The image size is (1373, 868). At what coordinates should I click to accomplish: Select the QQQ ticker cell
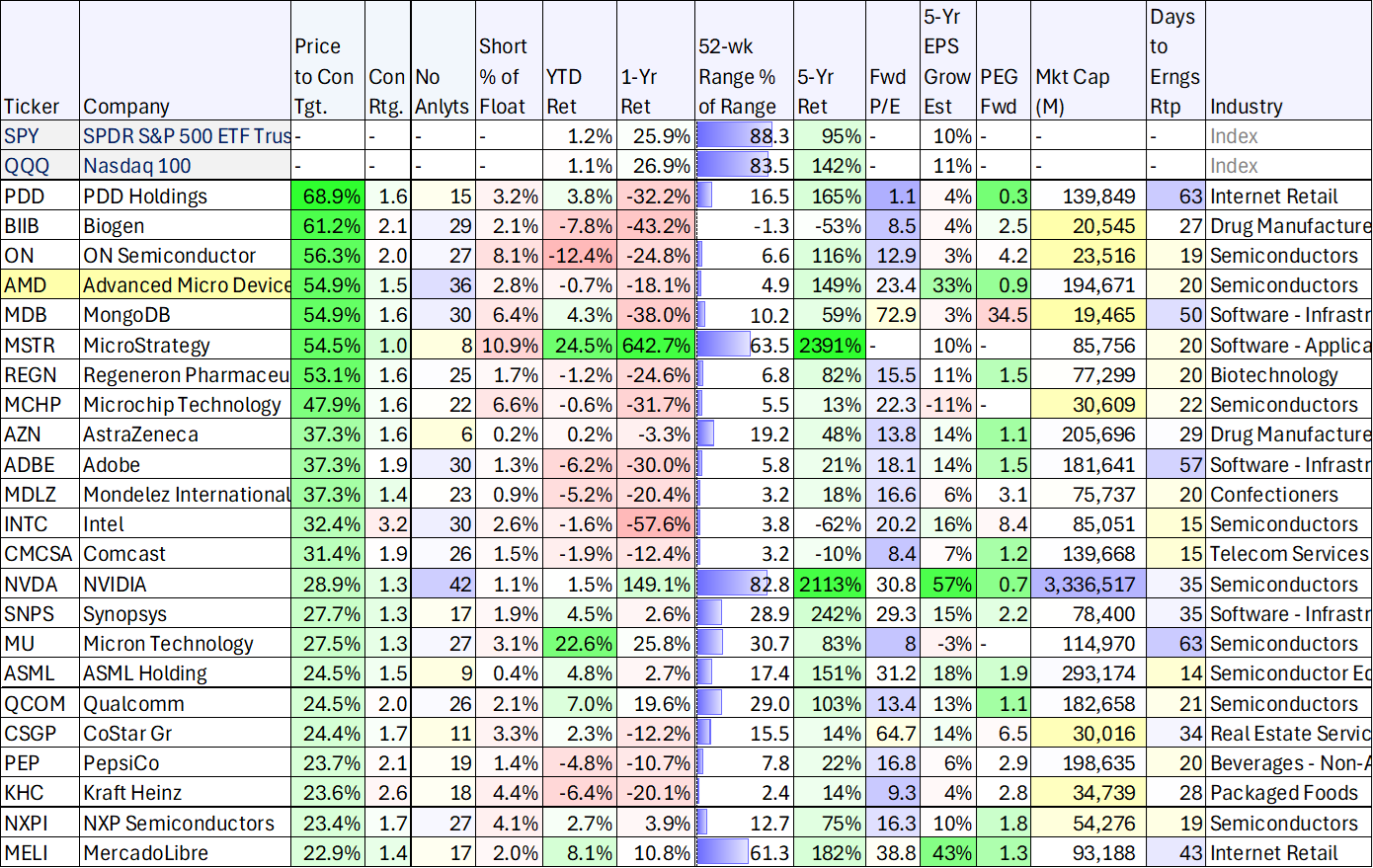(x=40, y=166)
